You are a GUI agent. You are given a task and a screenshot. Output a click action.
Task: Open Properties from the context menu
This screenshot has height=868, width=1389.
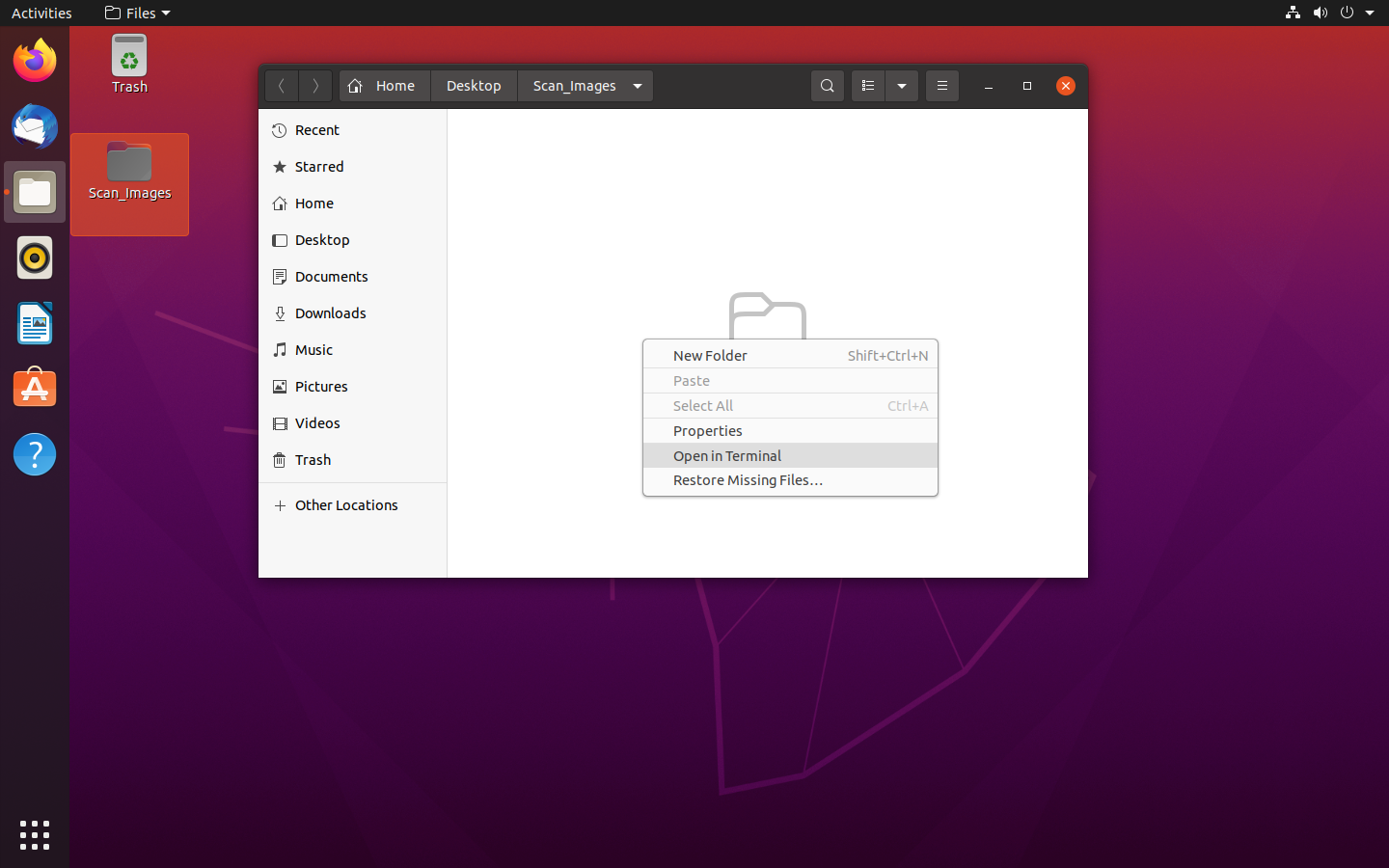click(x=707, y=430)
